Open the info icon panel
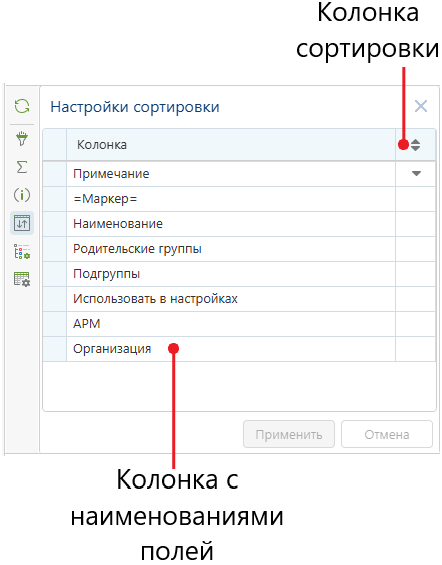The width and height of the screenshot is (442, 565). [22, 195]
